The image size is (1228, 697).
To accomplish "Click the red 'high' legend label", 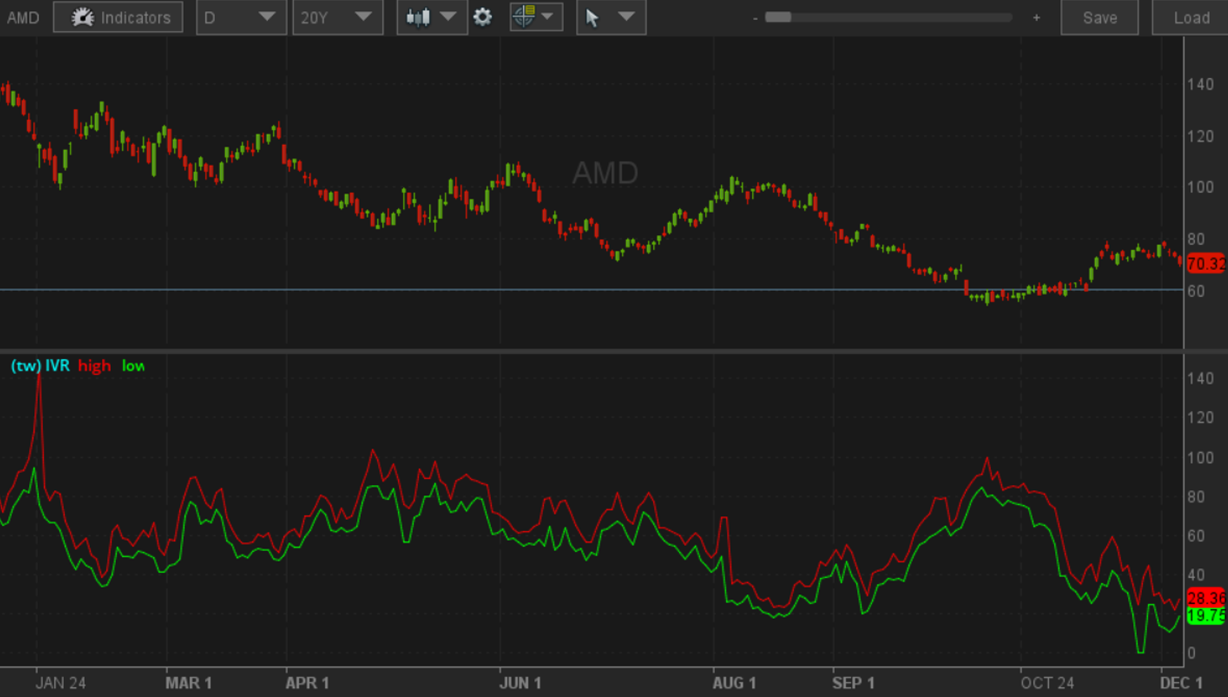I will (x=94, y=366).
